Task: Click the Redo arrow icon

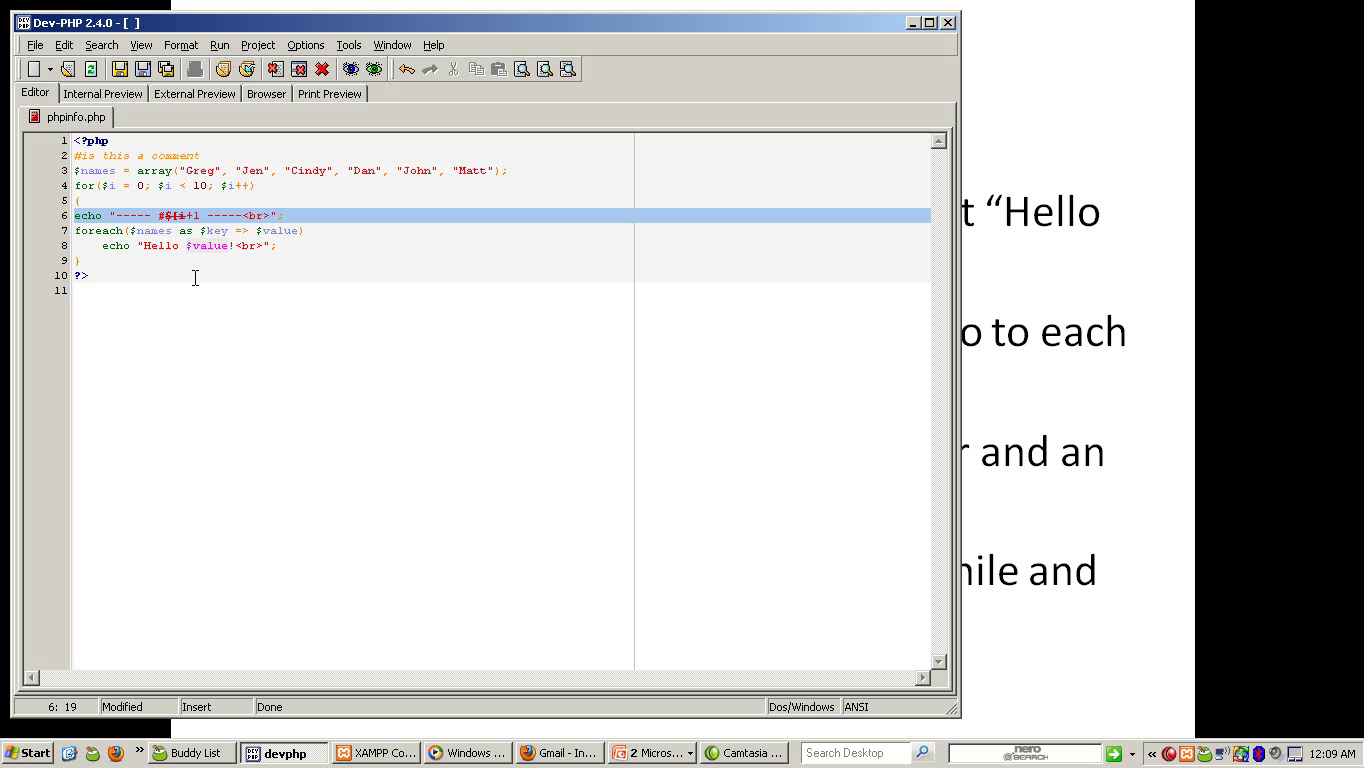Action: [430, 69]
